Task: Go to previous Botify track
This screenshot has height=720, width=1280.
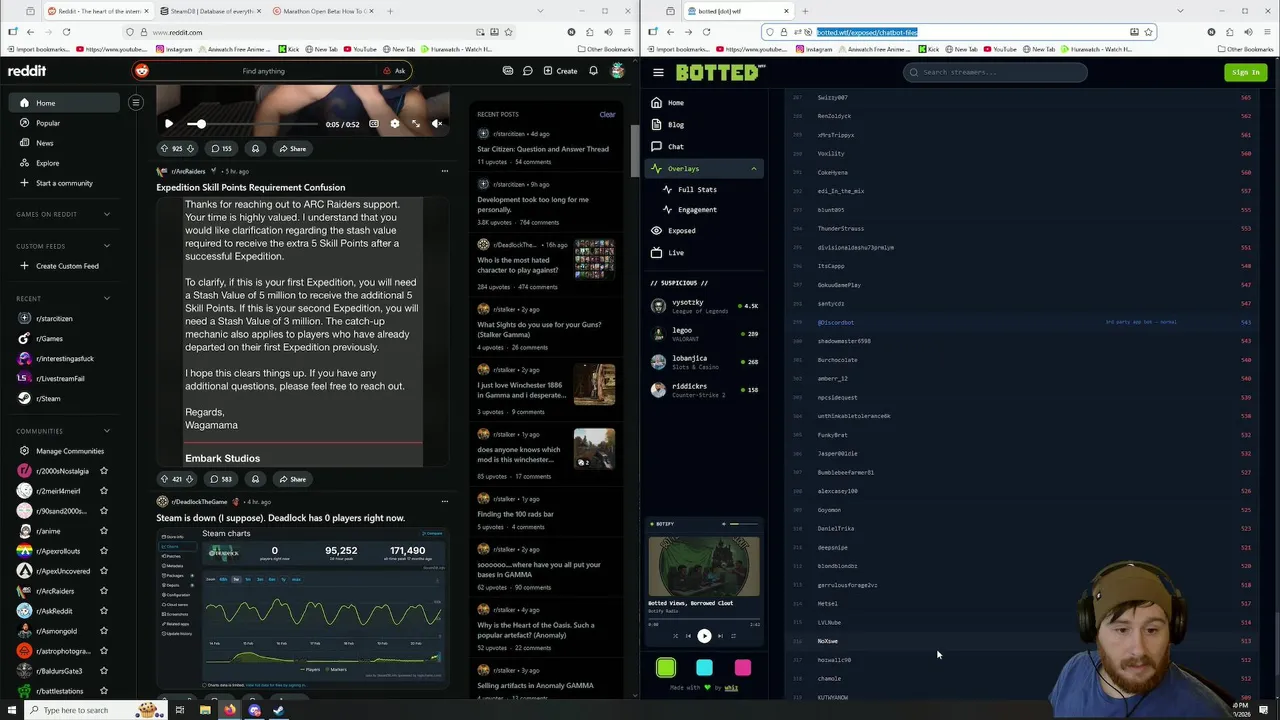Action: click(689, 636)
